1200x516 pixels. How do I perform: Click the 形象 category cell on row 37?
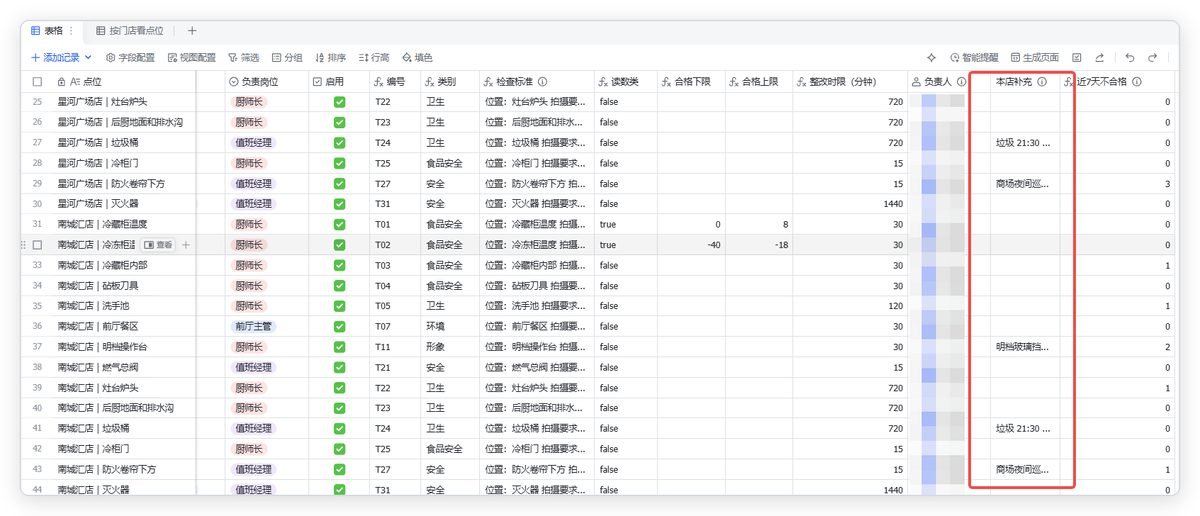click(x=449, y=347)
